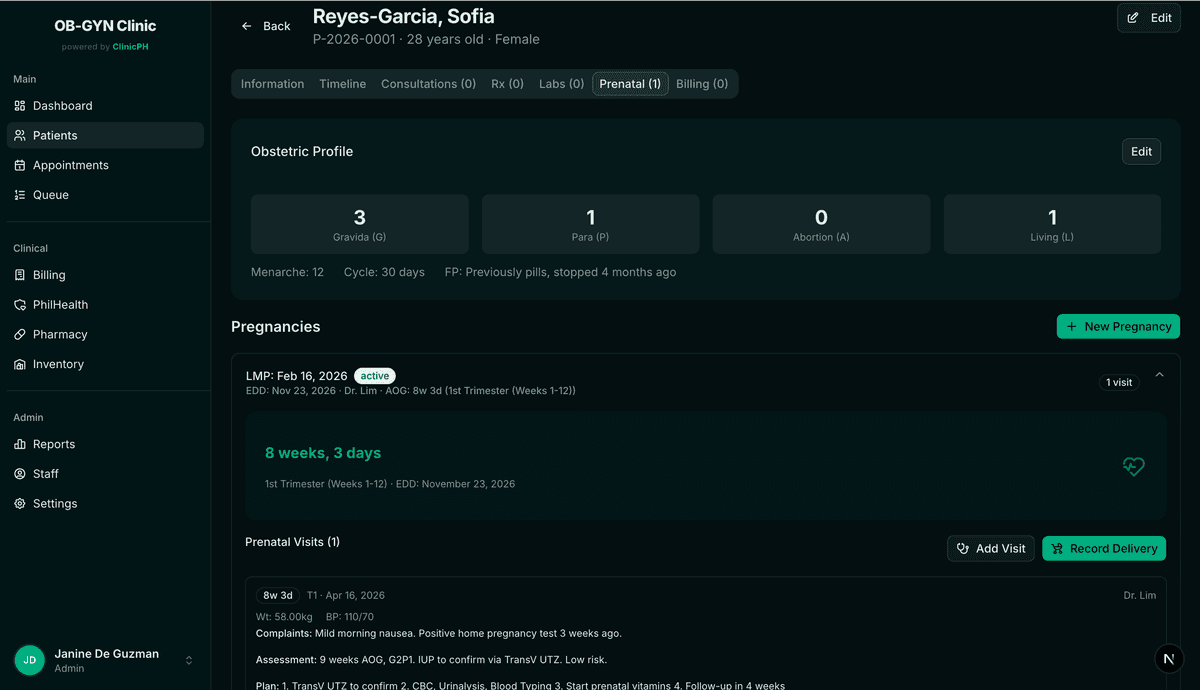Select the Timeline tab

[x=342, y=84]
